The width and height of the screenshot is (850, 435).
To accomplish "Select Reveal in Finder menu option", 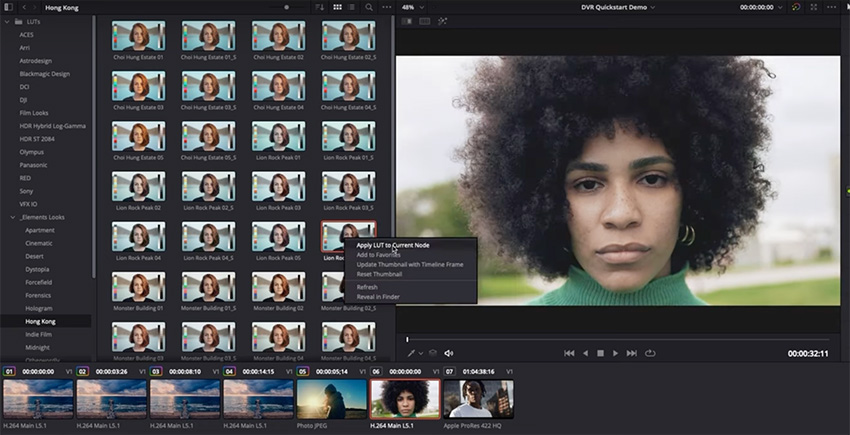I will 378,297.
